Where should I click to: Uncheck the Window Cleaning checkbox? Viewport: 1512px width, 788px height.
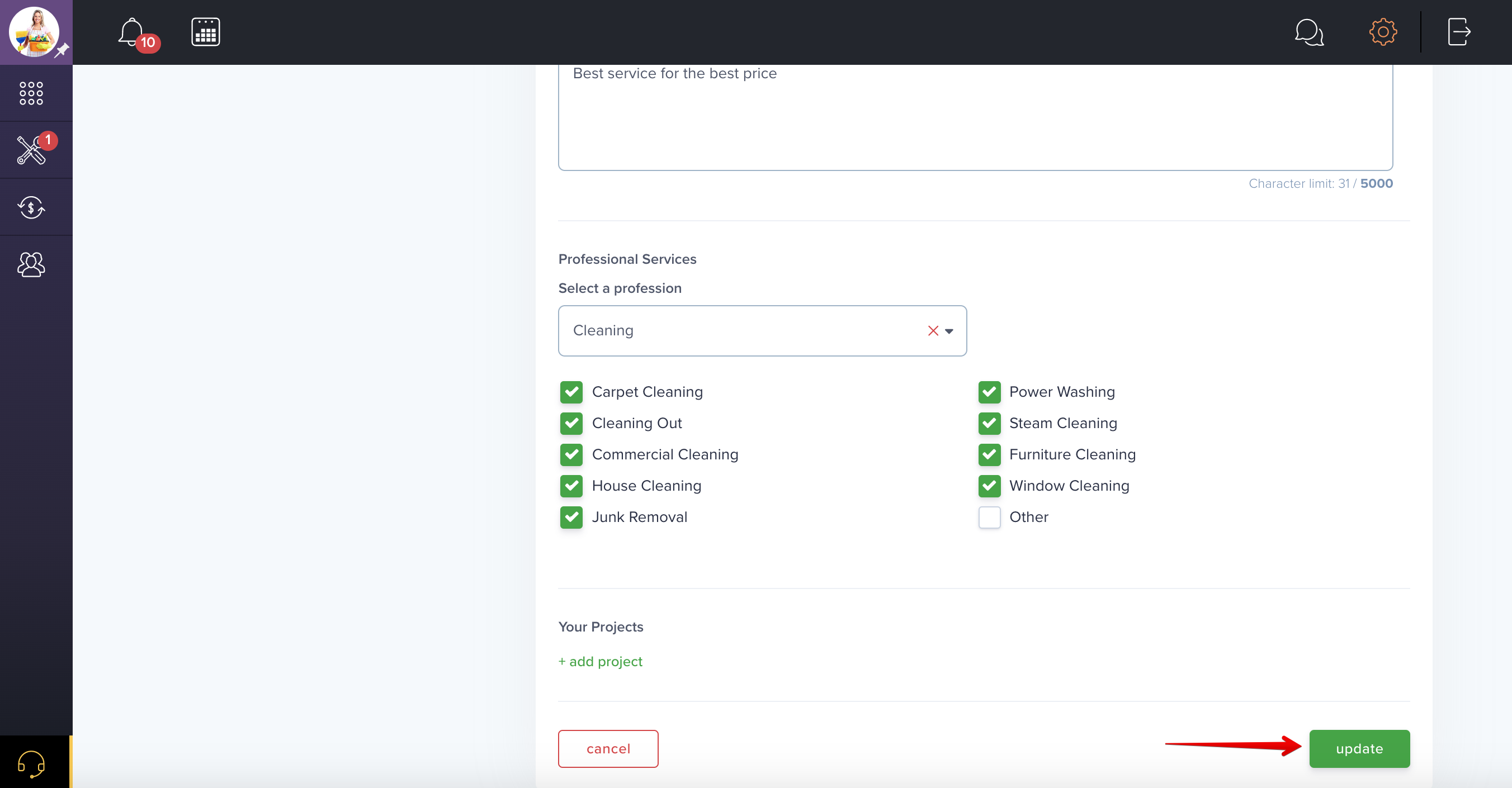(x=989, y=486)
